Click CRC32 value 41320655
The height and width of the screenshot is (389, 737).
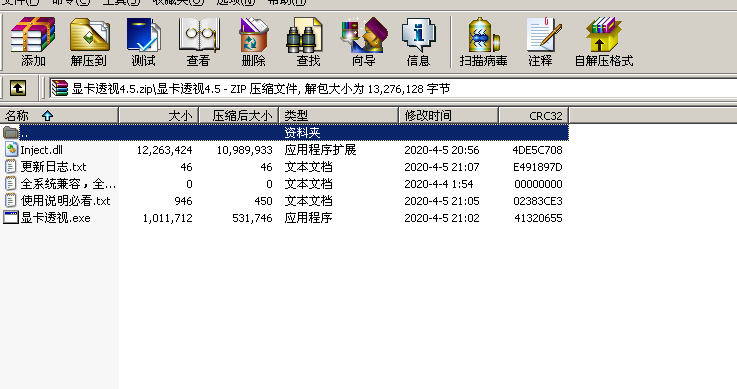(538, 218)
